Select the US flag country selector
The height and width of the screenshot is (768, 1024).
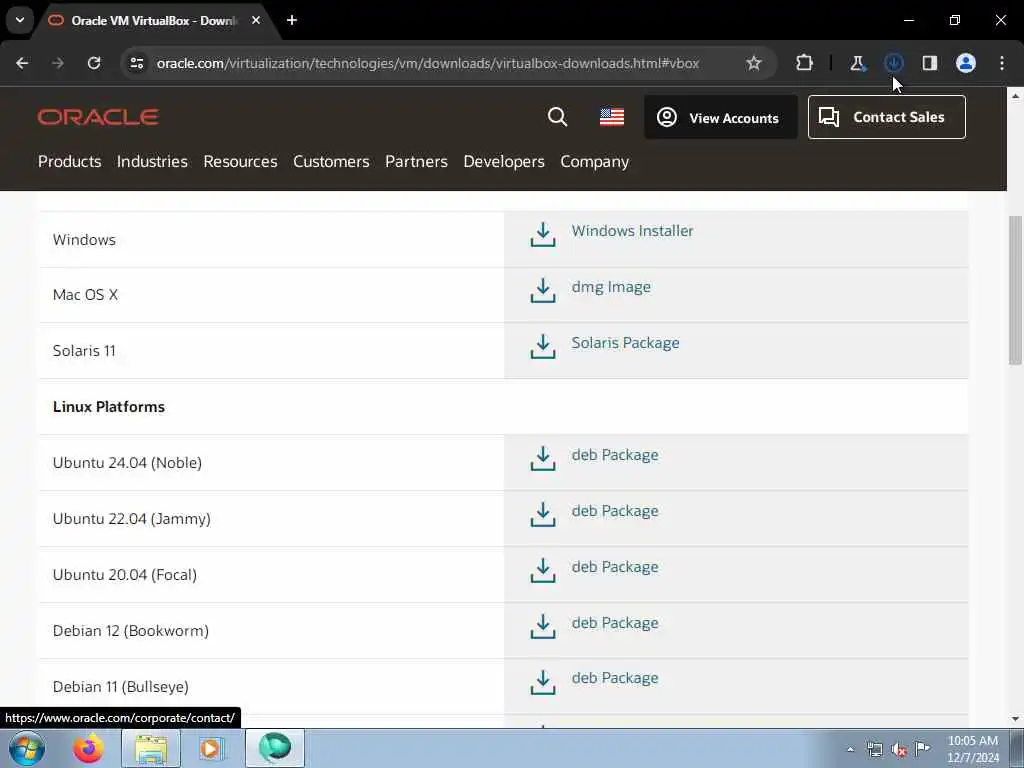tap(612, 117)
